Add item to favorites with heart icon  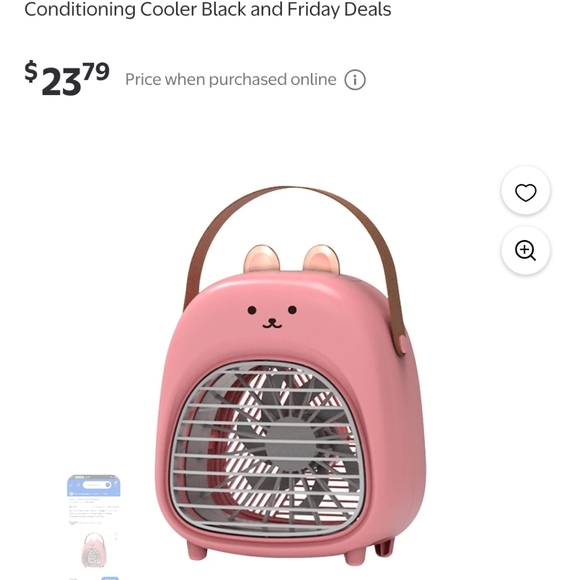click(x=525, y=192)
